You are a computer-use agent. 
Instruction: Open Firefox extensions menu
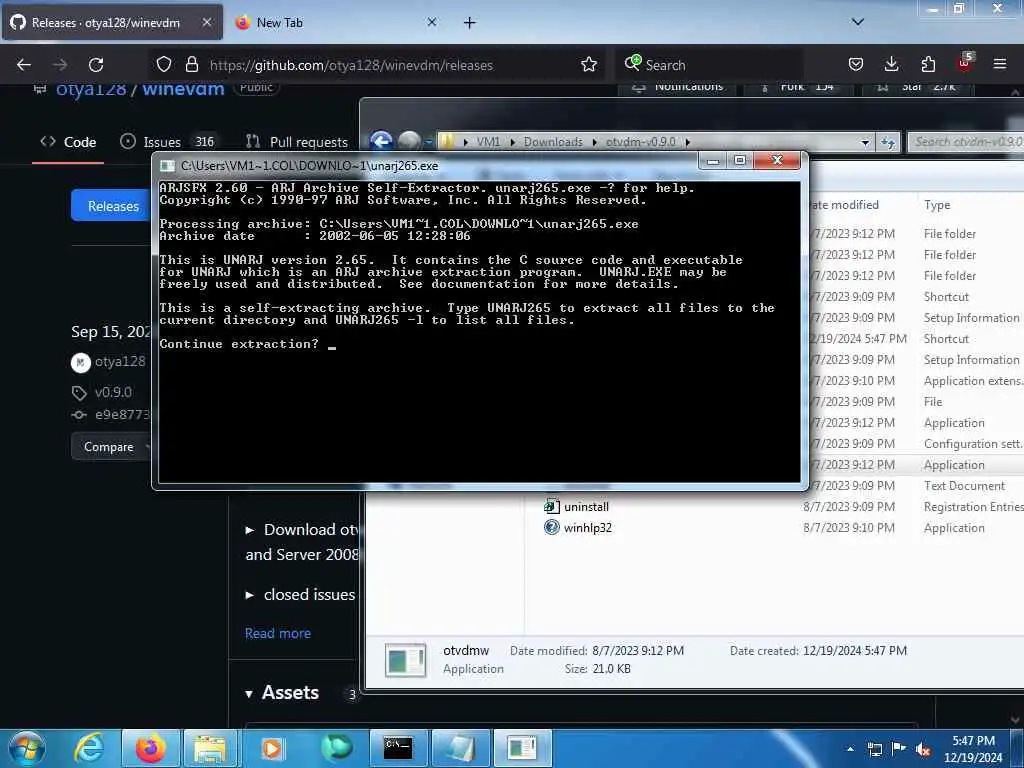click(928, 65)
